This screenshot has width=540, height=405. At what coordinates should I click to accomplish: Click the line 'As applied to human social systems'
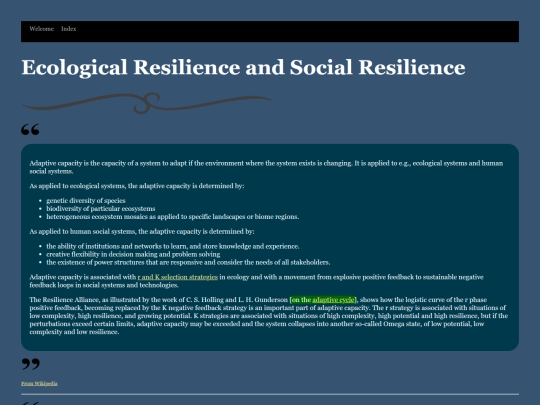point(142,231)
